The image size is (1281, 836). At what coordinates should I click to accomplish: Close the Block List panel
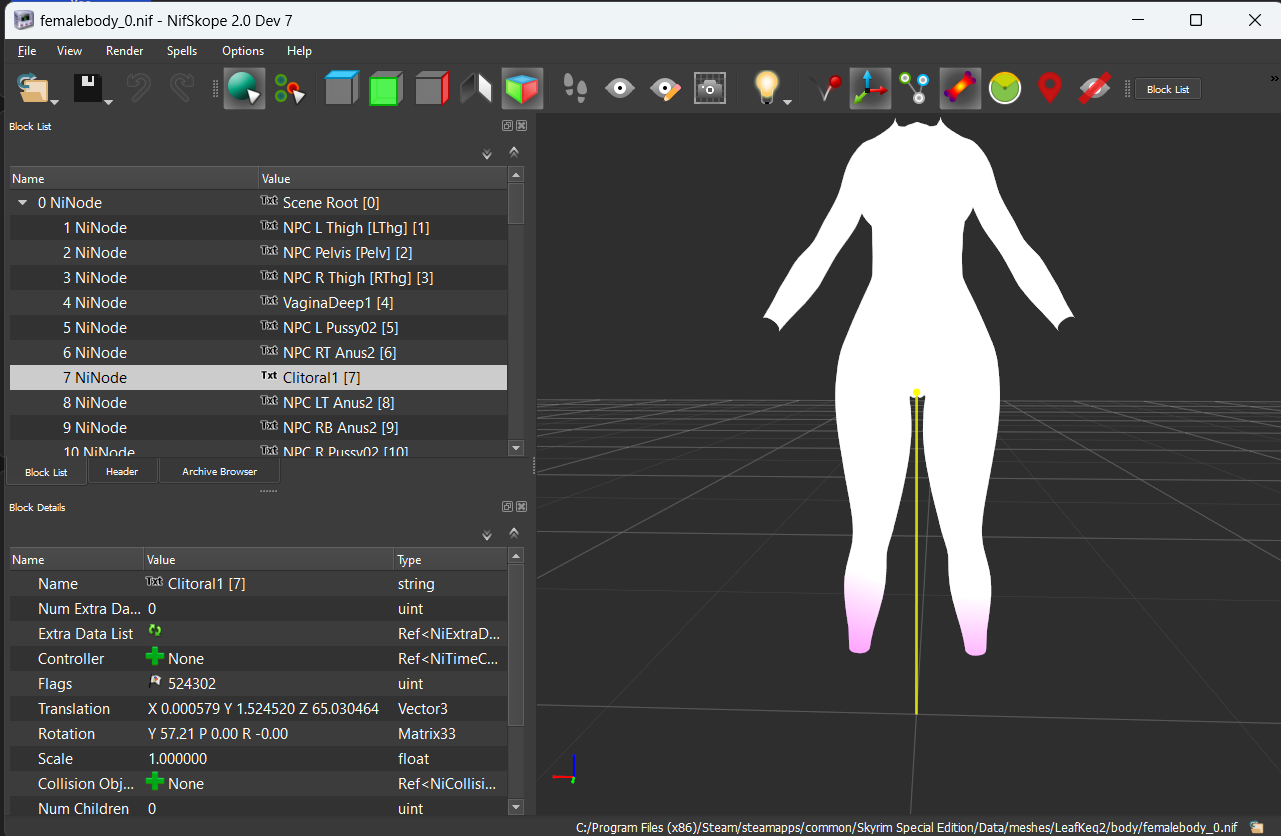click(x=521, y=126)
